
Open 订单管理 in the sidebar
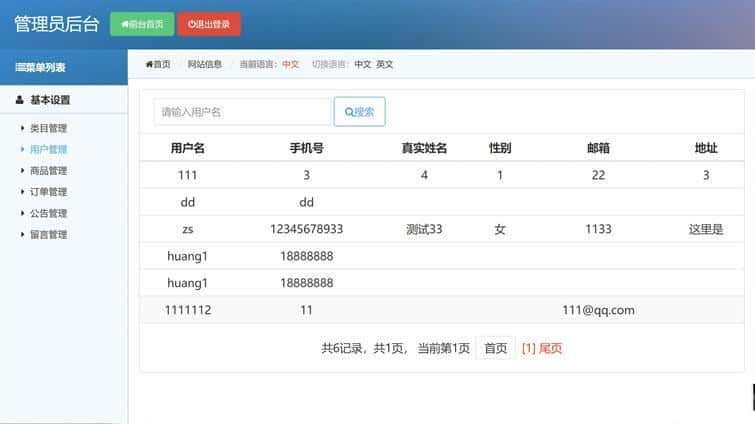tap(48, 192)
